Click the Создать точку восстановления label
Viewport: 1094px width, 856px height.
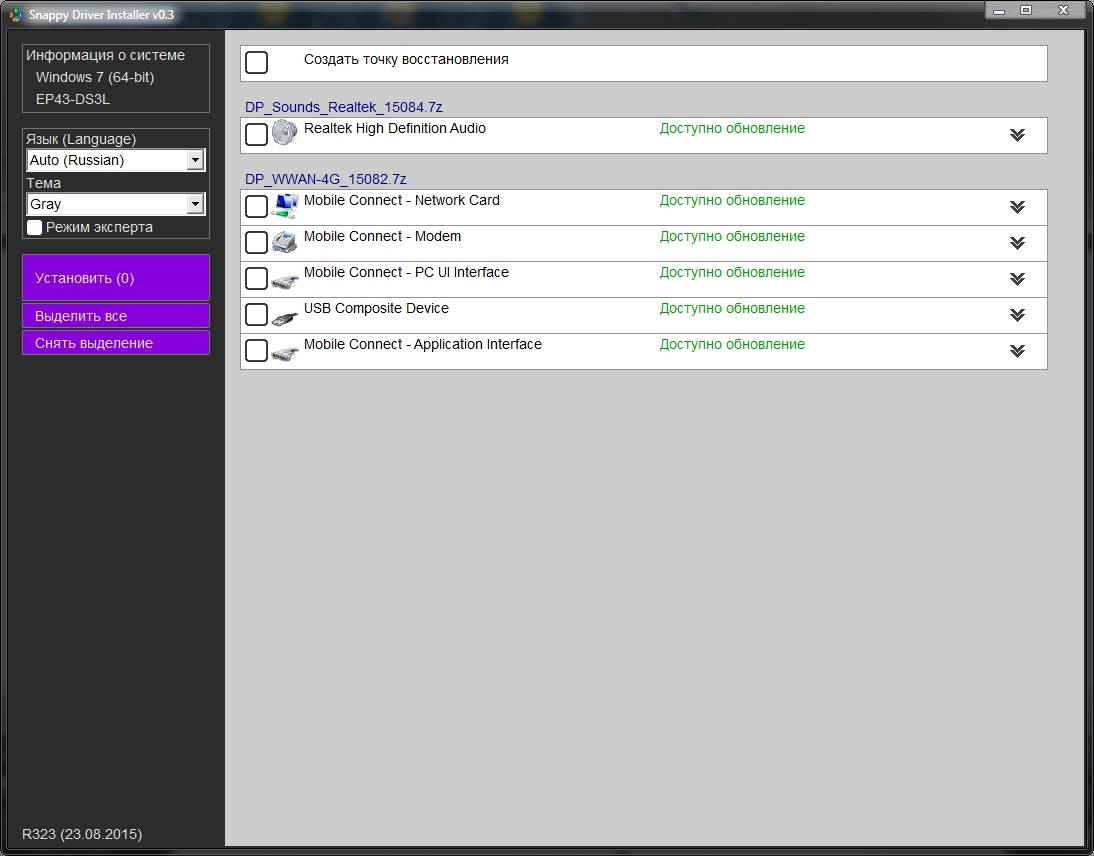coord(406,59)
